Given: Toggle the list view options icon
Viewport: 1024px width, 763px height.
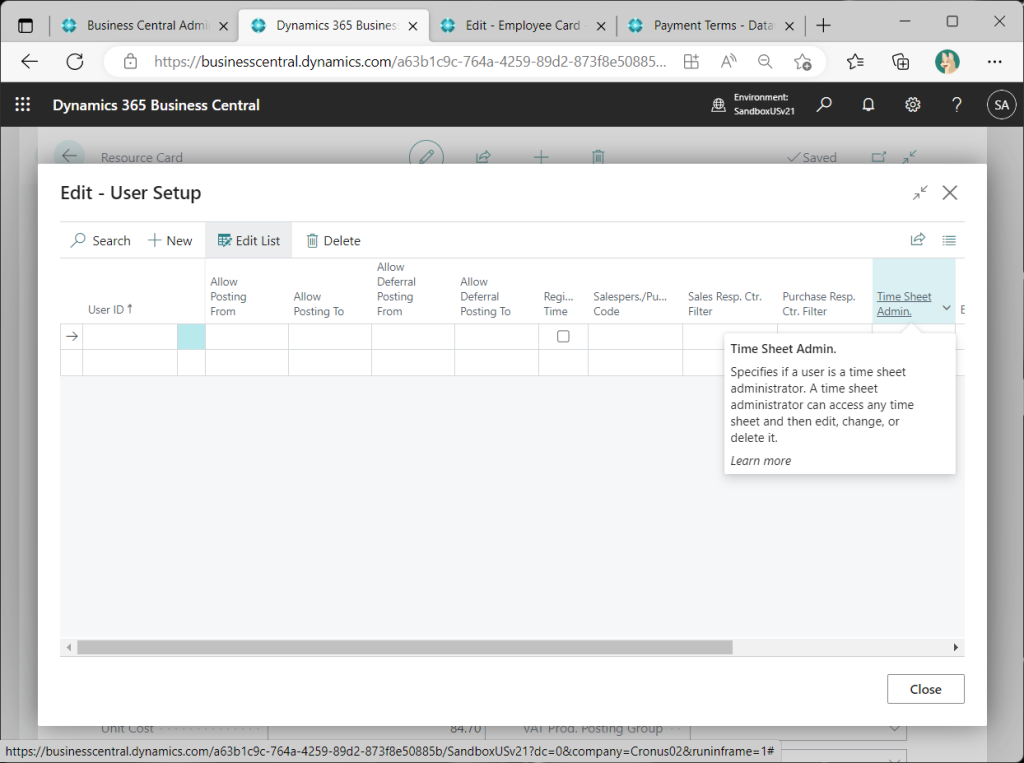Looking at the screenshot, I should tap(949, 240).
